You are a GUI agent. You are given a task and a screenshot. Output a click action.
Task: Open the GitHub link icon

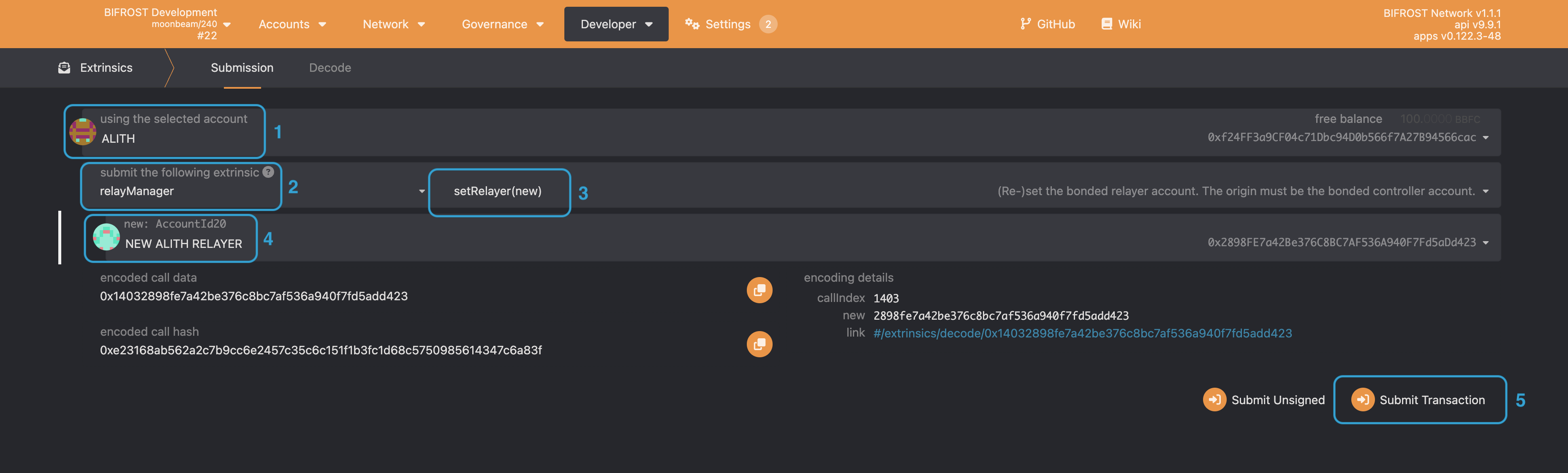[1026, 24]
